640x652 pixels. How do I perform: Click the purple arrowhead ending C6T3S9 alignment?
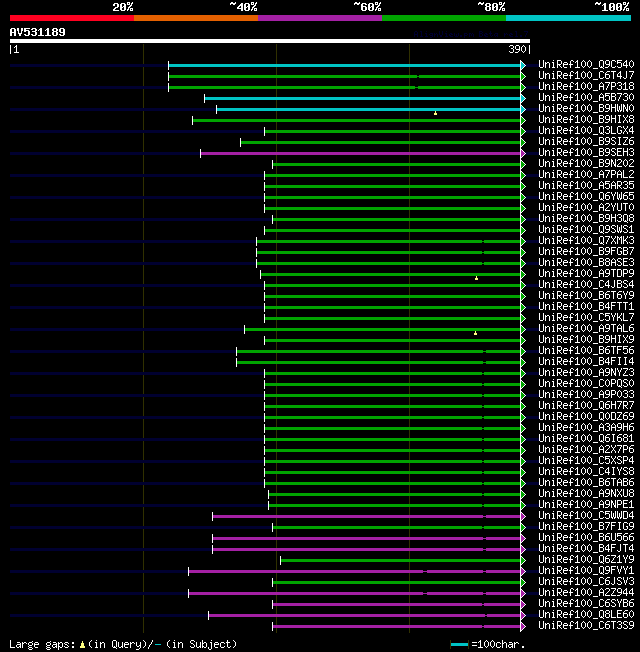click(523, 627)
